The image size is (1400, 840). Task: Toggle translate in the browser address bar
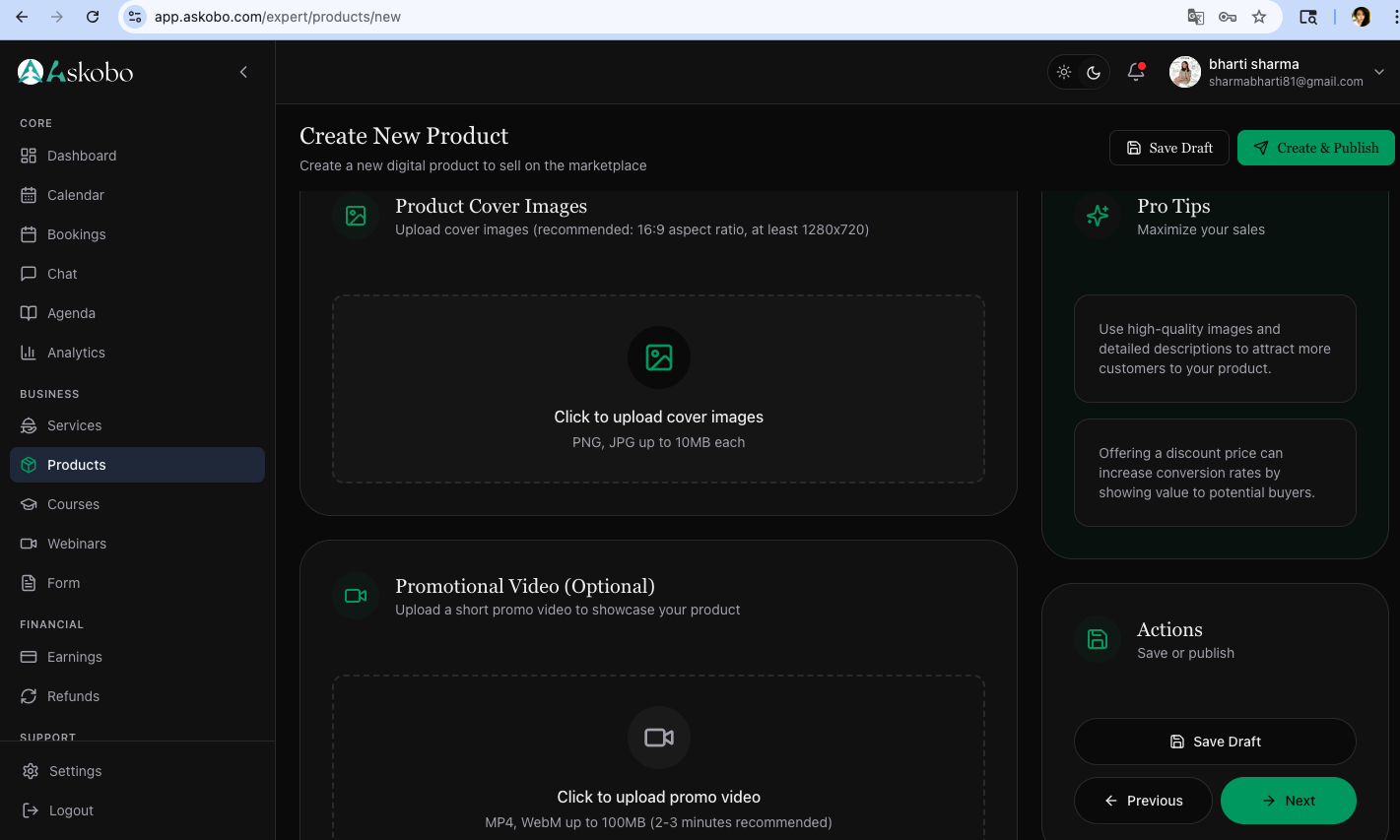pos(1194,17)
